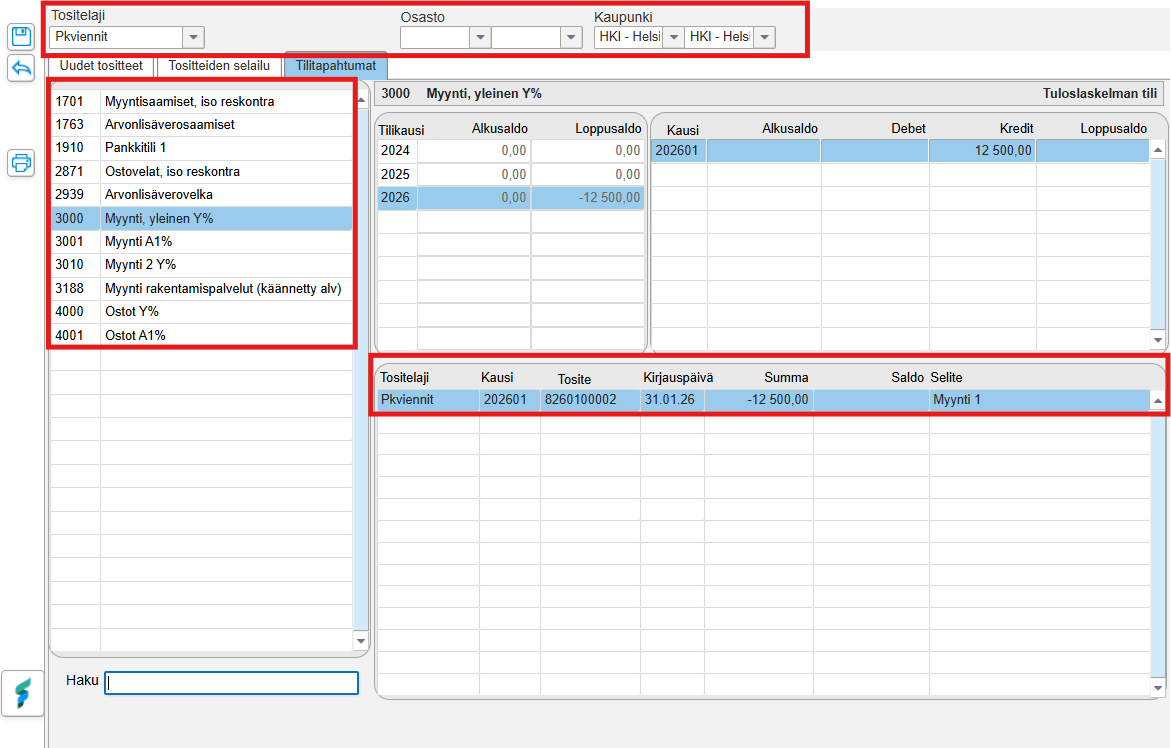Click period table scrollbar down arrow
The height and width of the screenshot is (748, 1171).
(x=1158, y=340)
